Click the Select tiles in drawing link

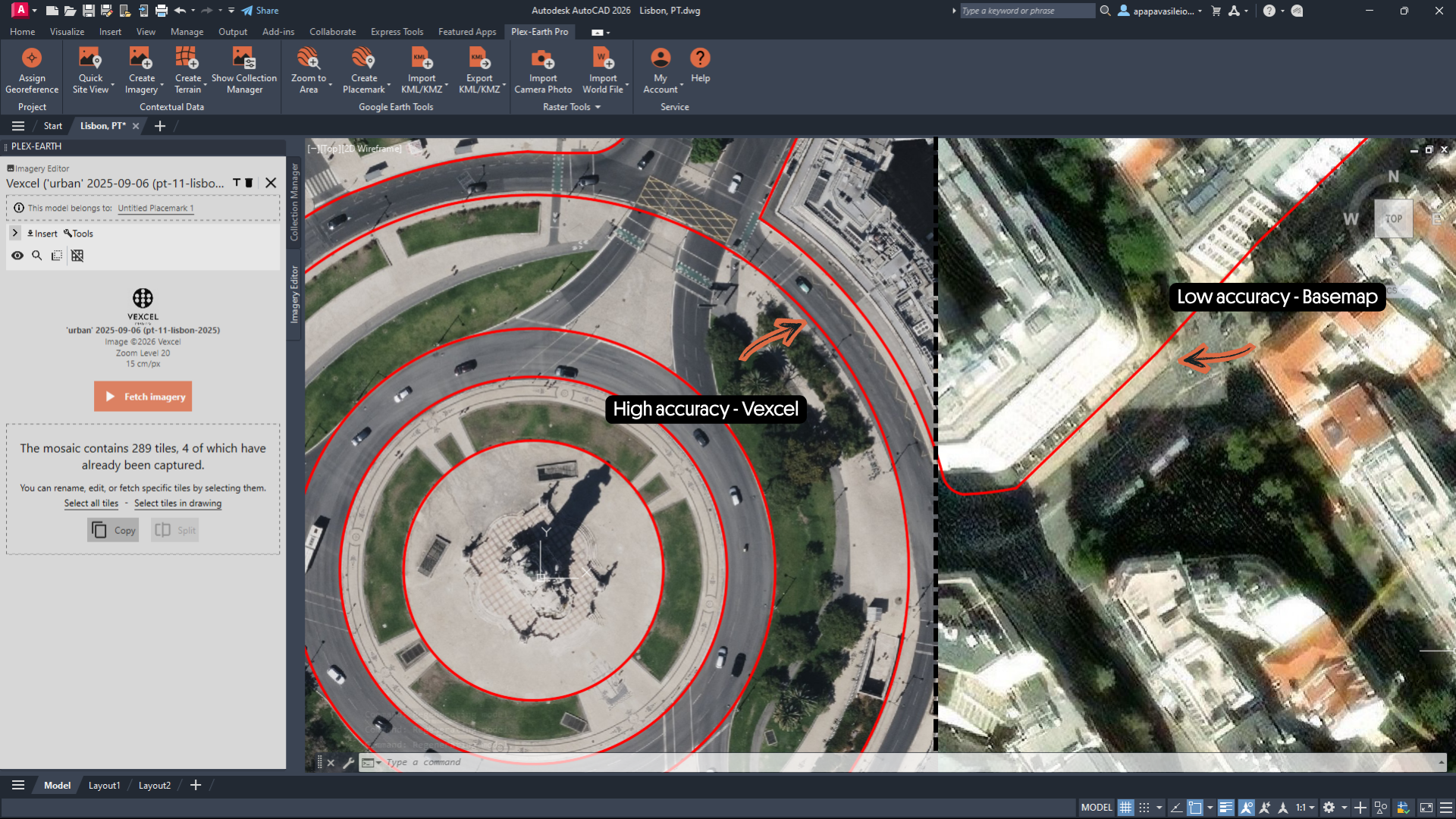click(x=177, y=504)
